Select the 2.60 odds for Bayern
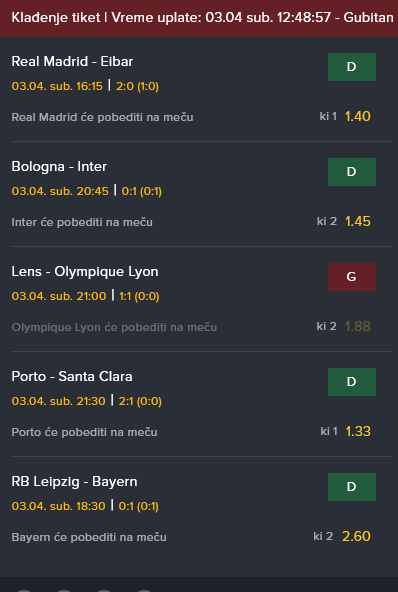Screen dimensions: 398x592 click(356, 536)
